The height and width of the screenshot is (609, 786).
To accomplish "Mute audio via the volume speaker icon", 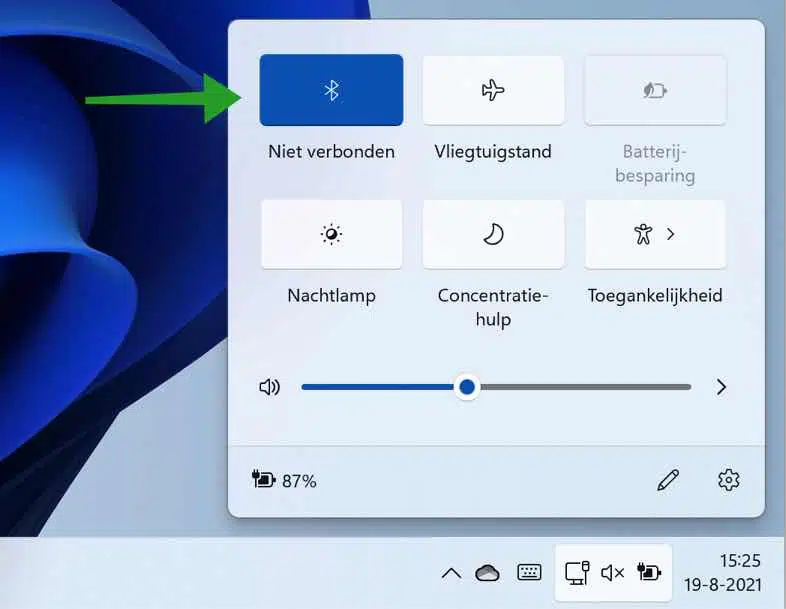I will point(270,387).
